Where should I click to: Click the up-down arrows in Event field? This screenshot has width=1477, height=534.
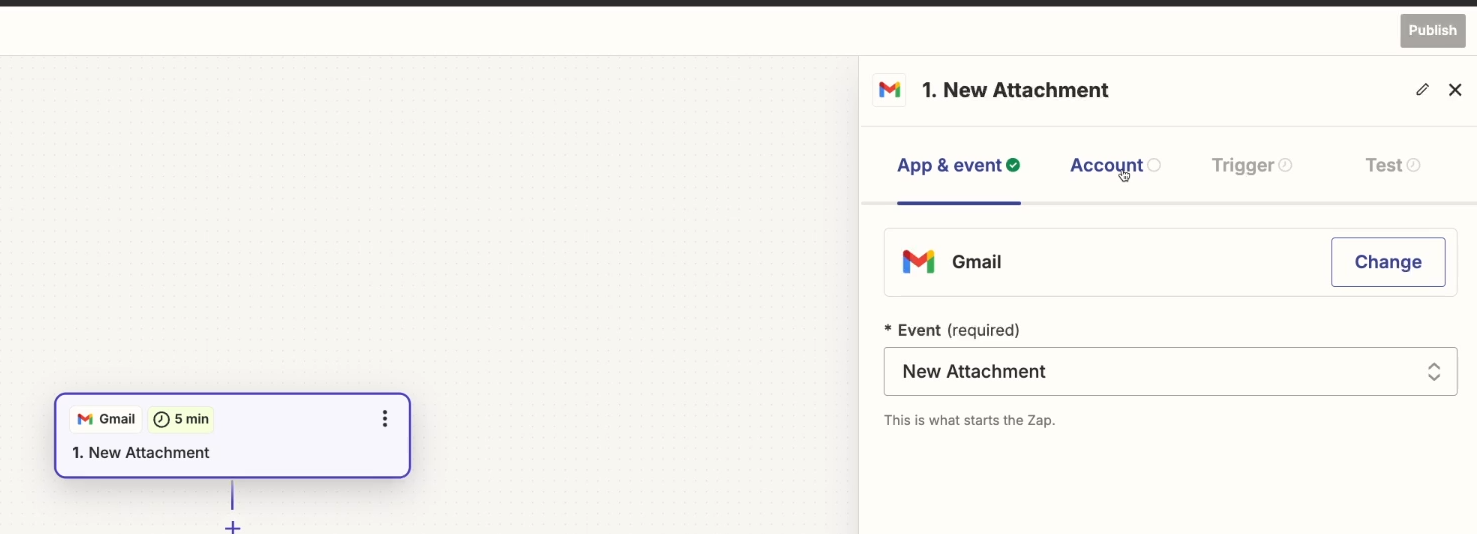coord(1434,372)
